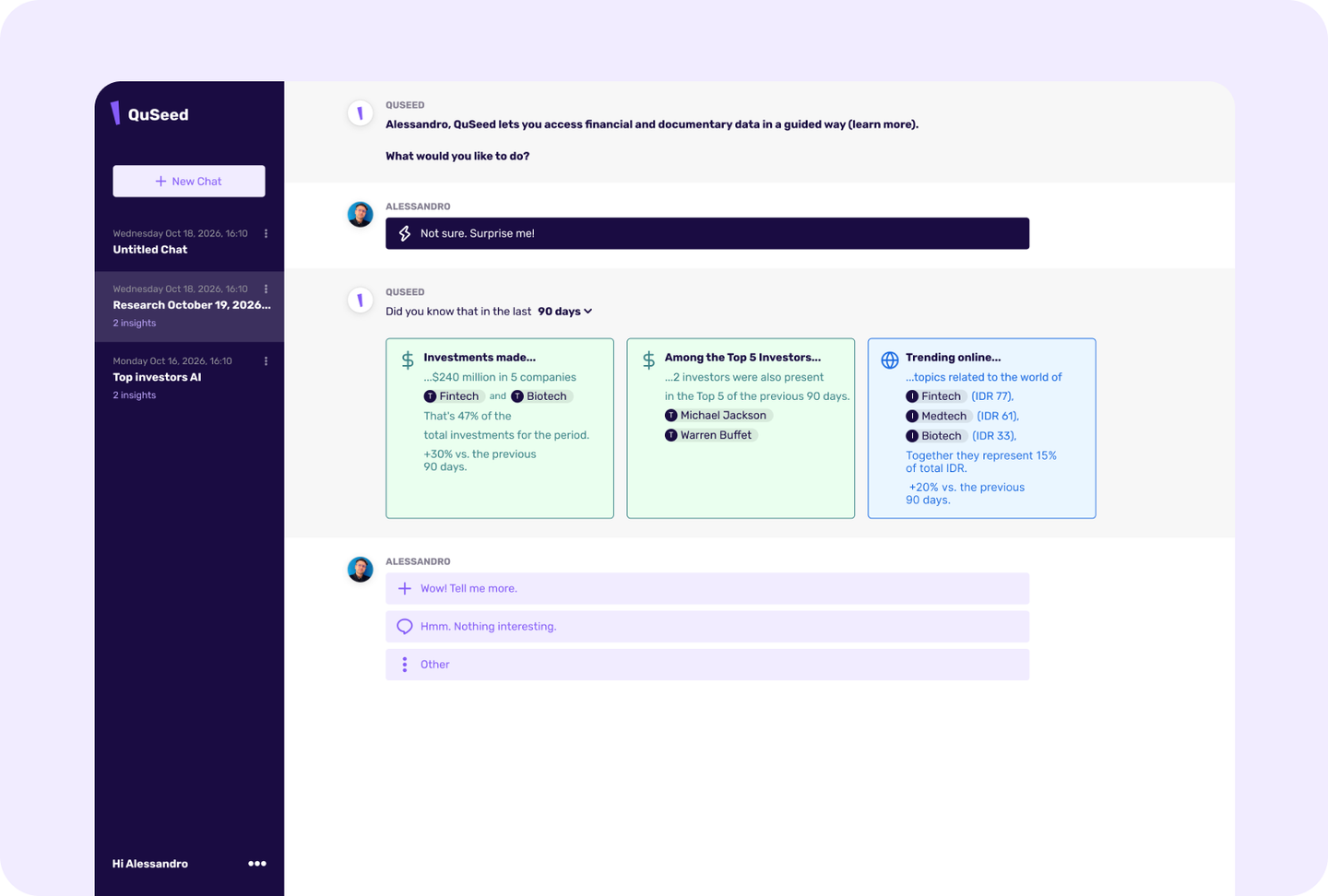Click 'Together they represent 15%' text
Screen dimensions: 1328x896
[x=981, y=455]
